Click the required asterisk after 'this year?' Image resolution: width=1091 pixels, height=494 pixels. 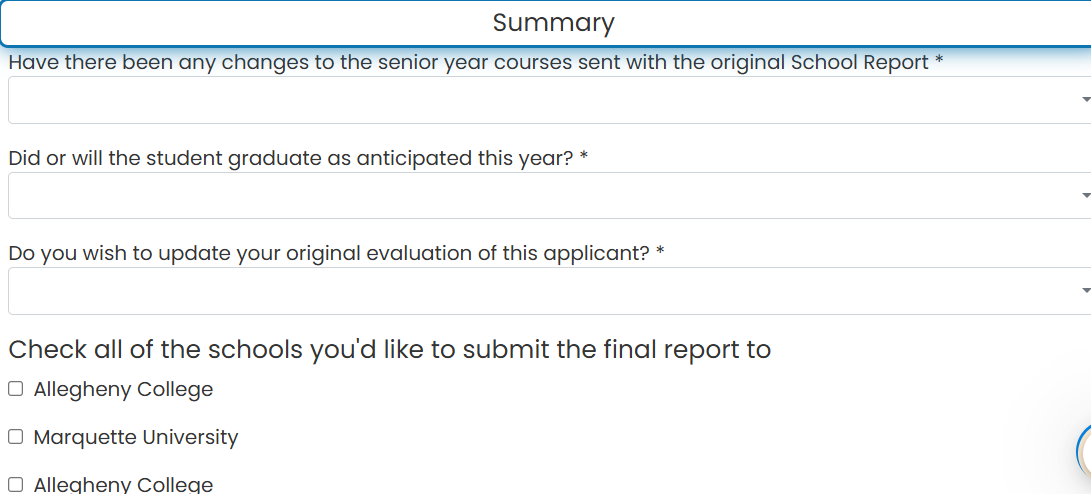(x=584, y=157)
